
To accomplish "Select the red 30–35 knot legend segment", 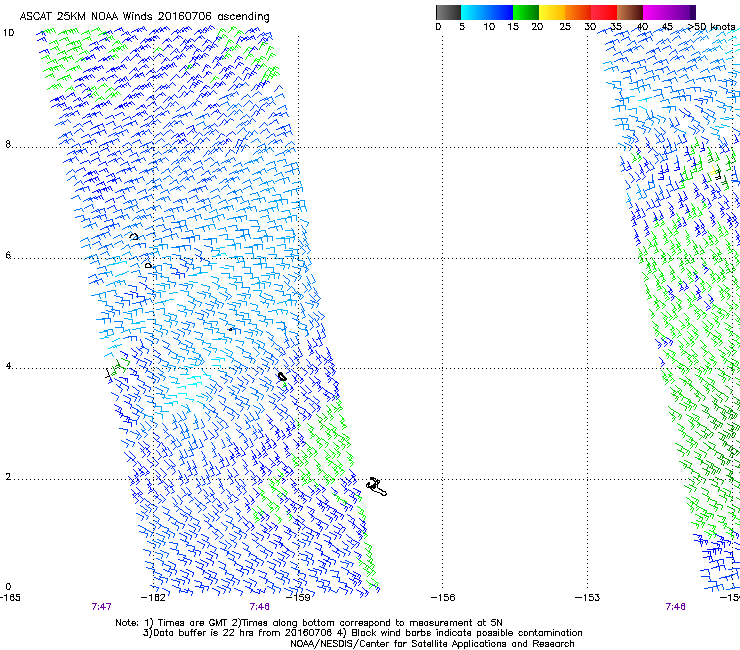I will pos(604,12).
